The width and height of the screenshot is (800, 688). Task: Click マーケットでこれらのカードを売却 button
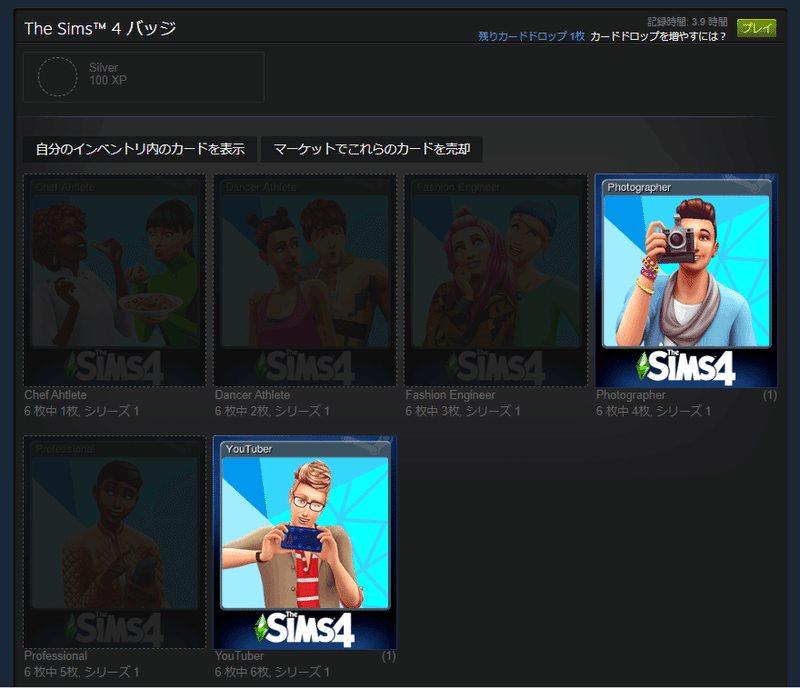tap(371, 149)
